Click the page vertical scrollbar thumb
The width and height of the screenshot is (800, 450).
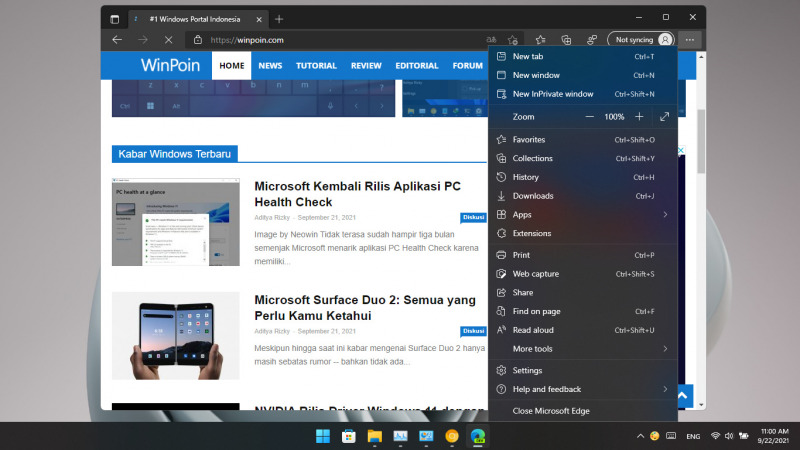pyautogui.click(x=701, y=141)
